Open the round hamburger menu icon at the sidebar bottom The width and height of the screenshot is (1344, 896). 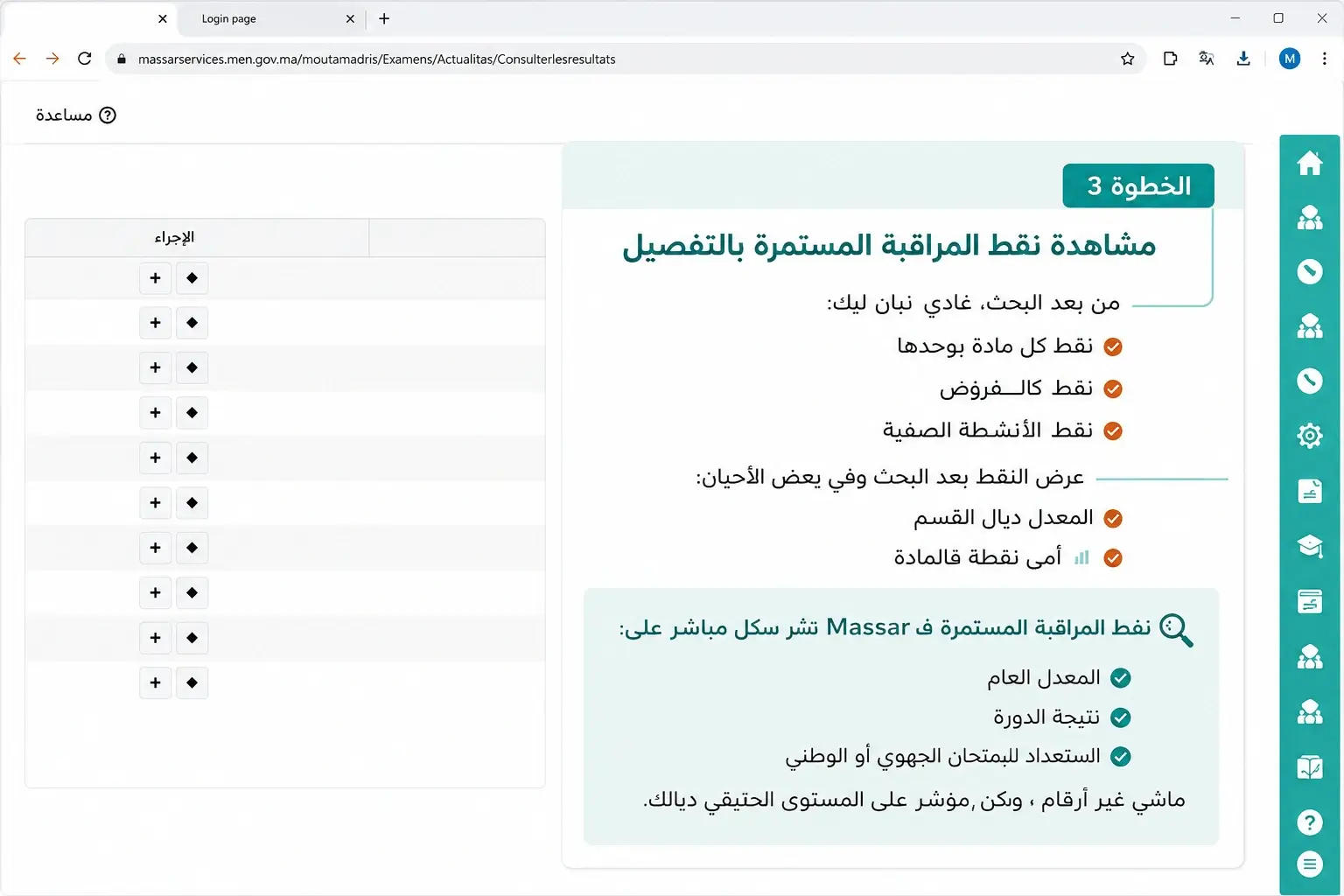coord(1309,864)
